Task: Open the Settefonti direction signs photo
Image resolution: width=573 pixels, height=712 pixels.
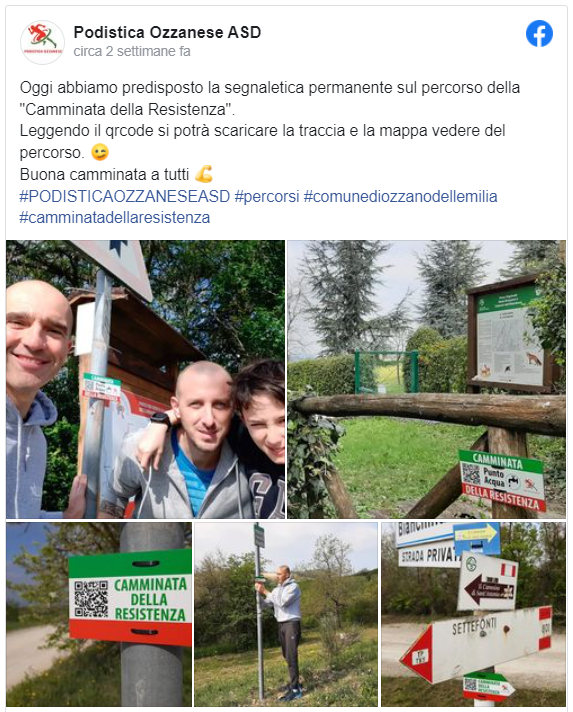Action: click(474, 614)
